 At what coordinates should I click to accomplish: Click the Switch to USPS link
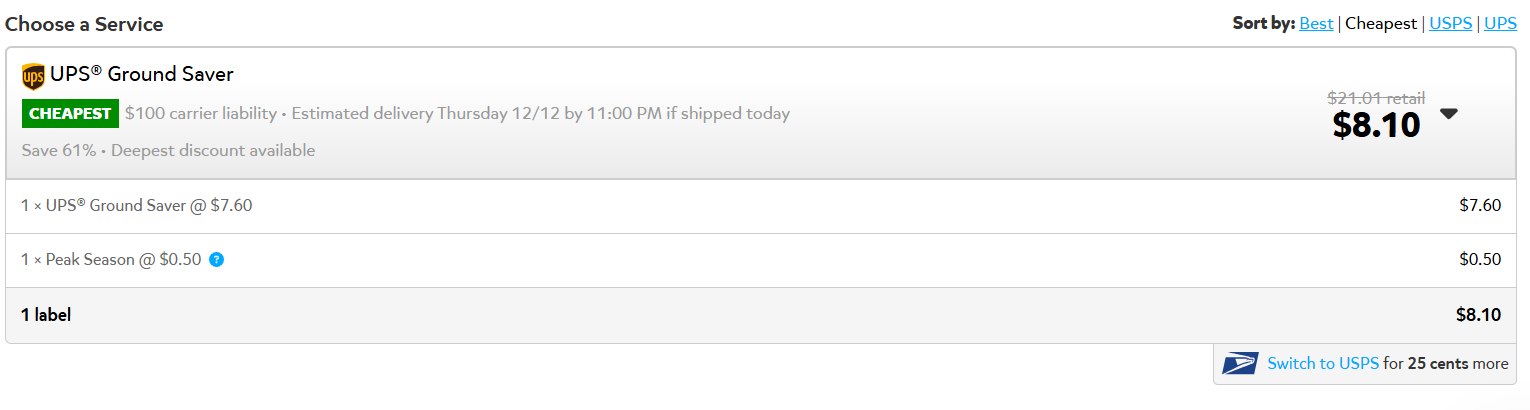coord(1323,364)
